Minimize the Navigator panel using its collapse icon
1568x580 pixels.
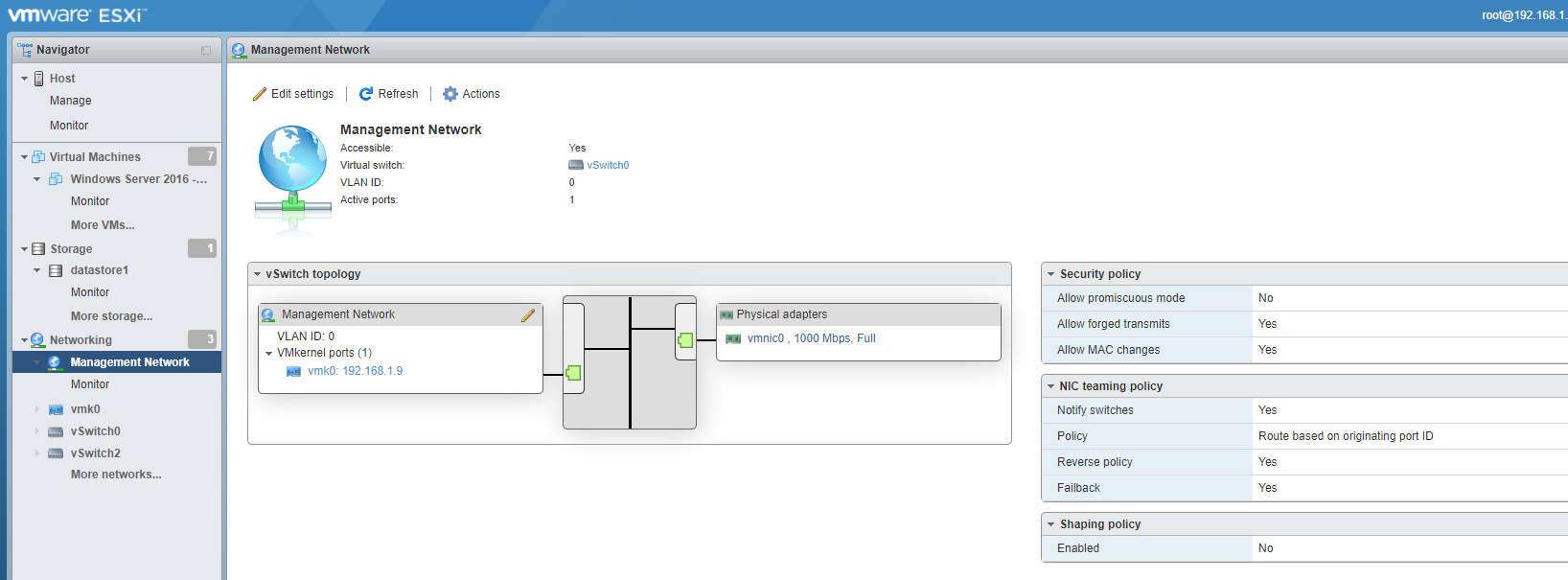[x=206, y=50]
